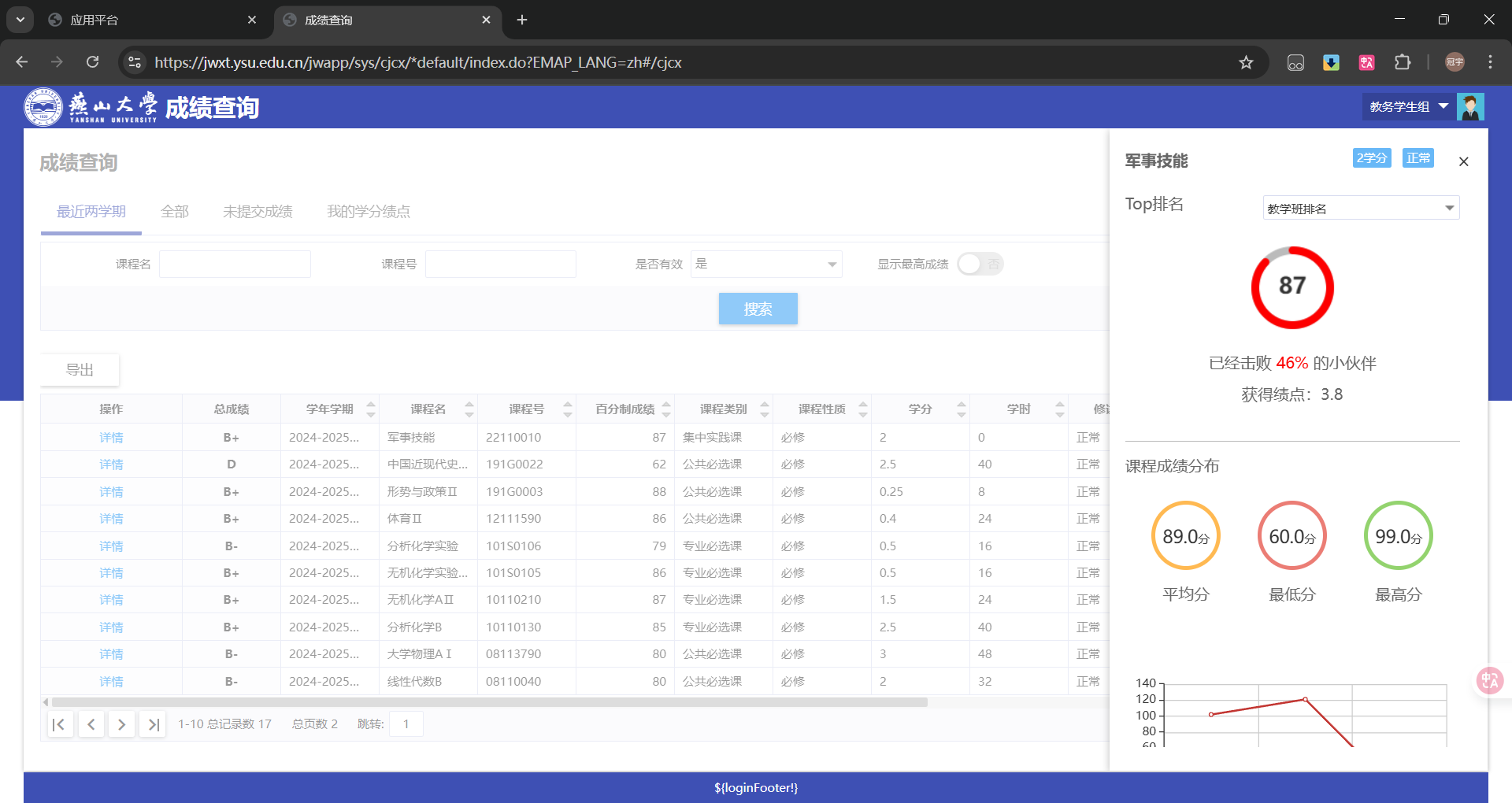The height and width of the screenshot is (803, 1512).
Task: Reload the current page
Action: pos(93,62)
